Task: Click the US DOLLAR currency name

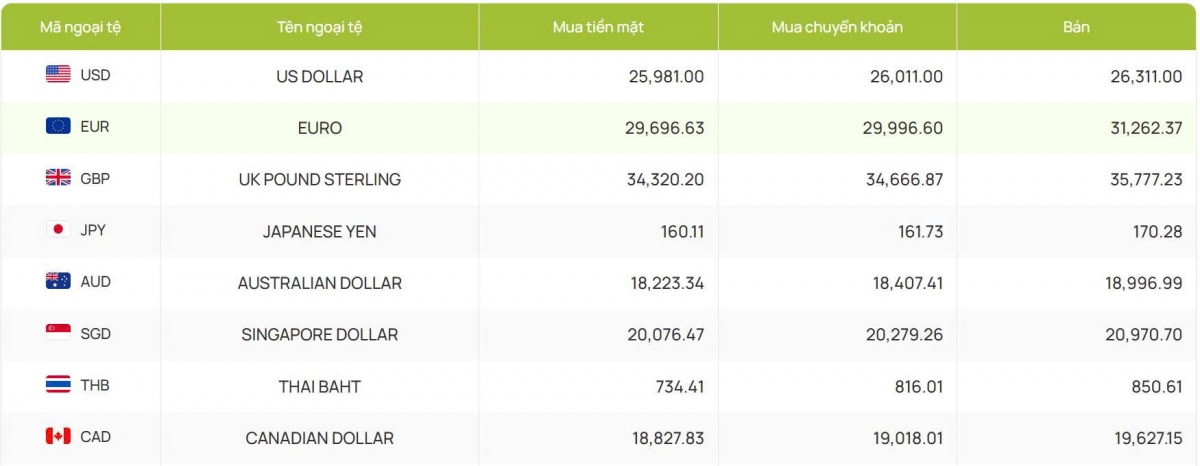Action: (320, 76)
